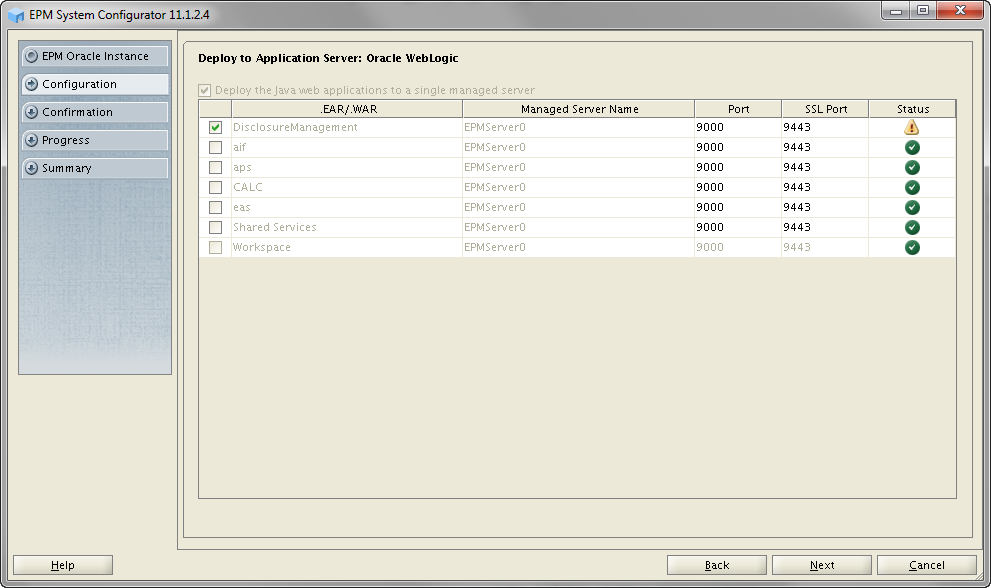Click EPMServer0 in the Workspace row

pyautogui.click(x=495, y=247)
